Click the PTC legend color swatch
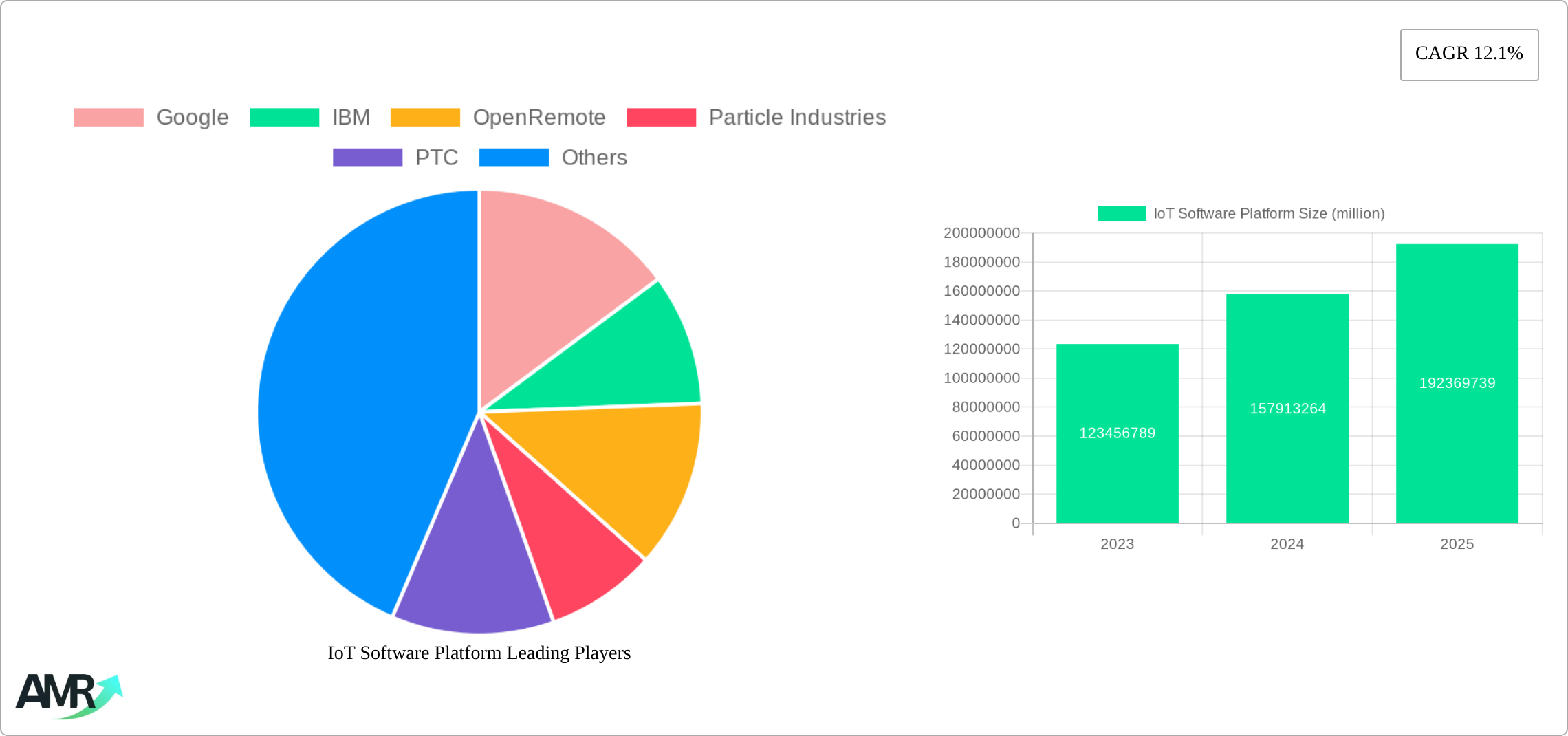This screenshot has height=736, width=1568. pyautogui.click(x=367, y=158)
